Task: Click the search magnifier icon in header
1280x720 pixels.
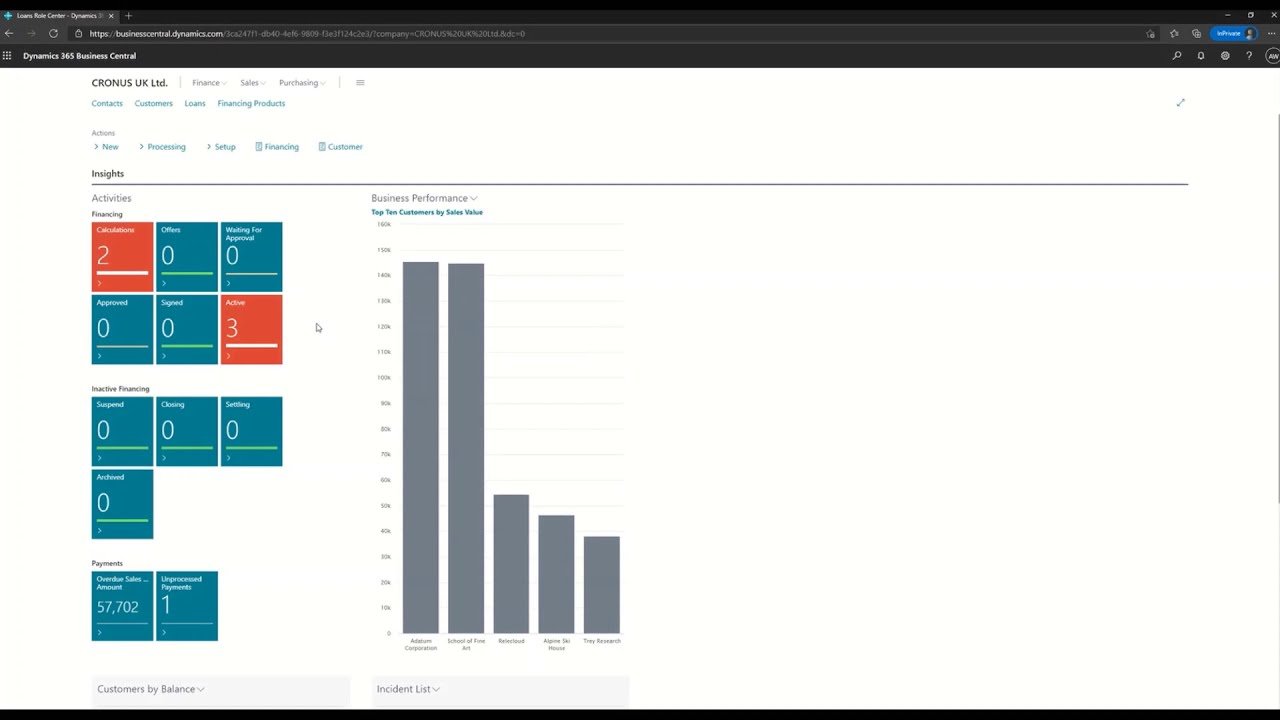Action: coord(1177,56)
